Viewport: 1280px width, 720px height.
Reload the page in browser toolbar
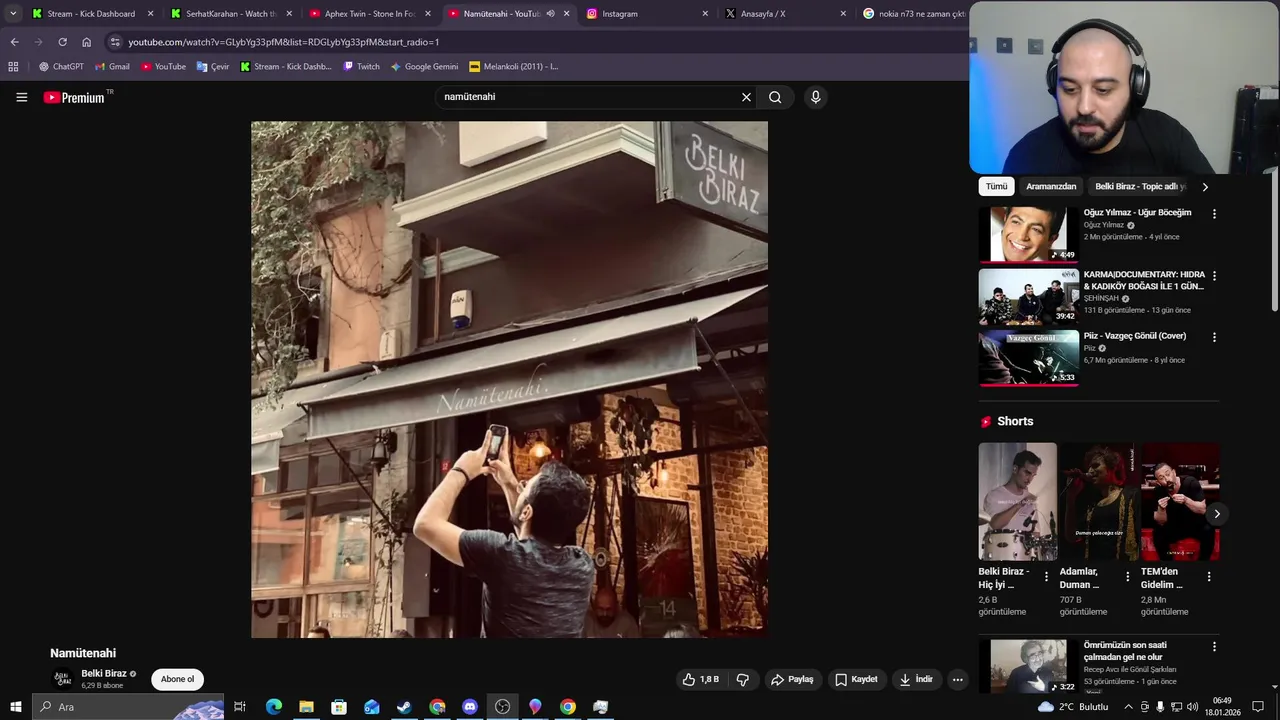[x=62, y=42]
